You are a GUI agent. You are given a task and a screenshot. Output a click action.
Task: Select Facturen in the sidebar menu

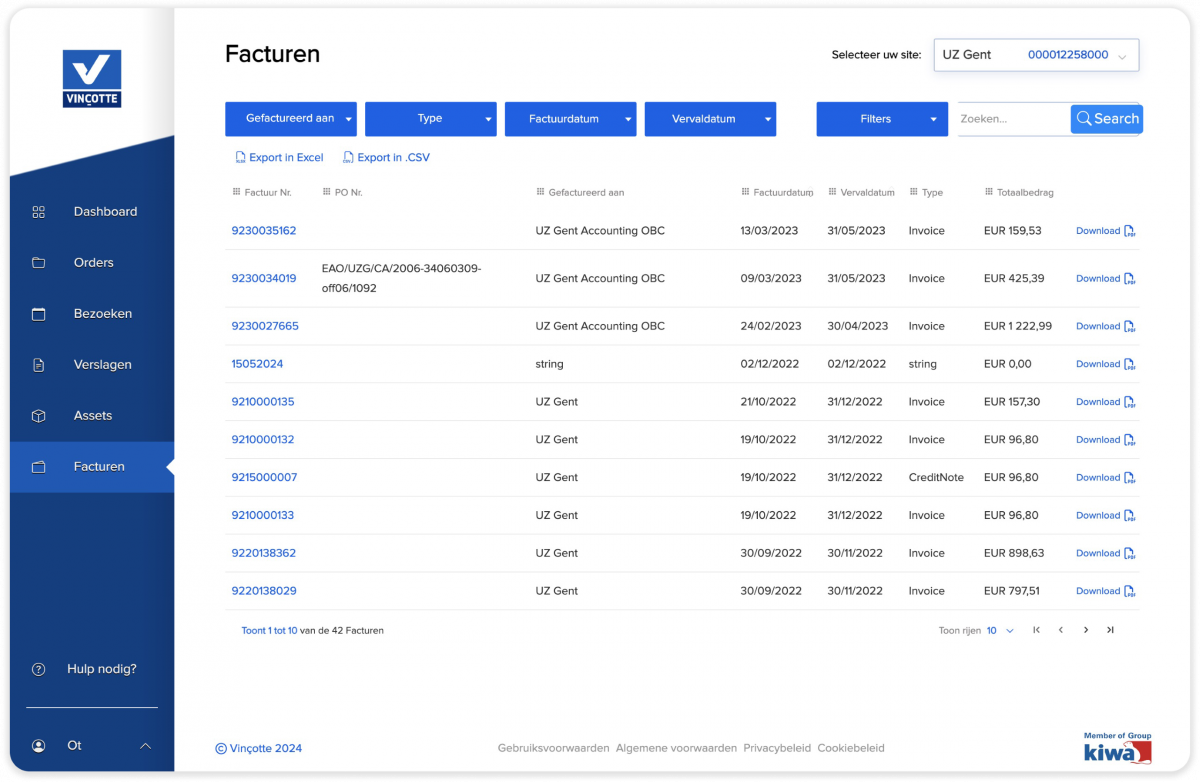[99, 466]
